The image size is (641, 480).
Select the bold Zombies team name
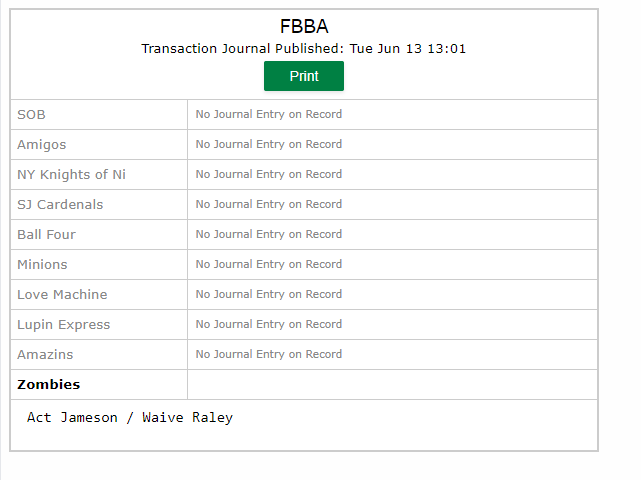click(x=49, y=384)
